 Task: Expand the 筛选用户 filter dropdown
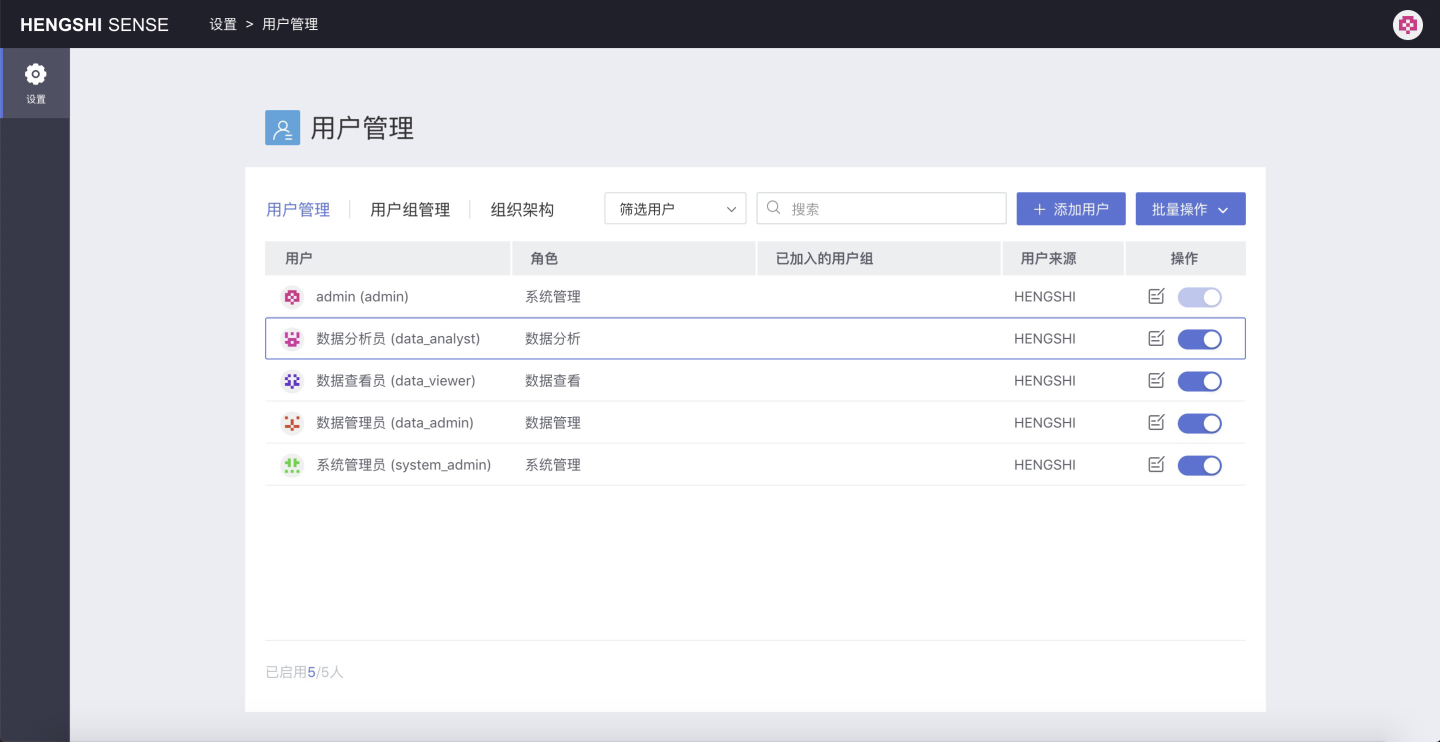pos(675,209)
